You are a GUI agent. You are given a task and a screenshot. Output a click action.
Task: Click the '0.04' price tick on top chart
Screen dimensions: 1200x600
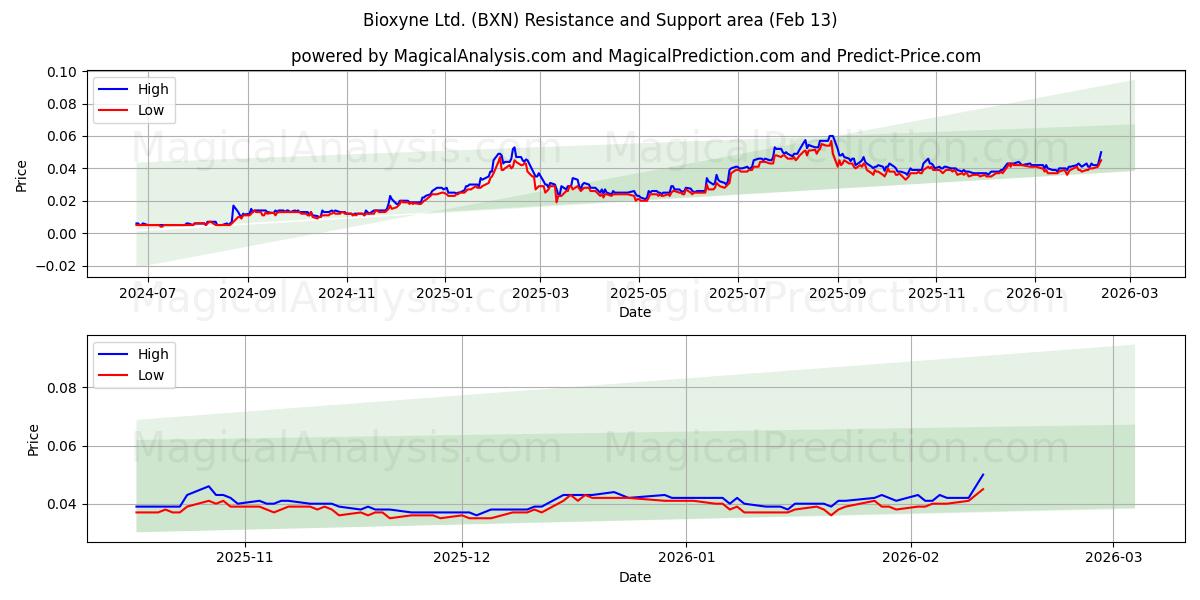pyautogui.click(x=62, y=169)
